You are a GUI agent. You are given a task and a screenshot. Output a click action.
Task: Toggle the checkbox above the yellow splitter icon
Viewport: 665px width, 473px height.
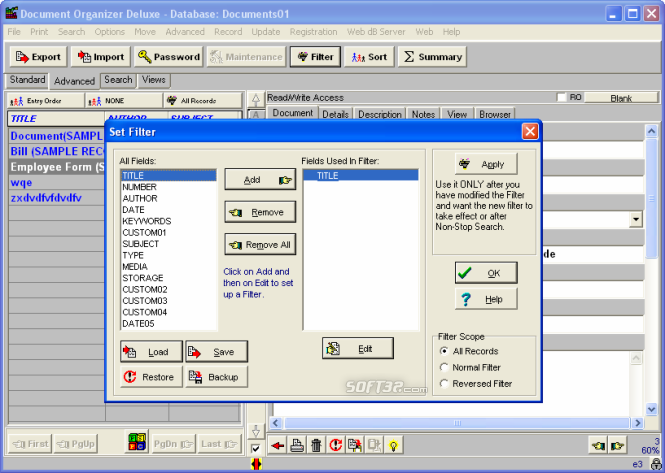coord(255,448)
